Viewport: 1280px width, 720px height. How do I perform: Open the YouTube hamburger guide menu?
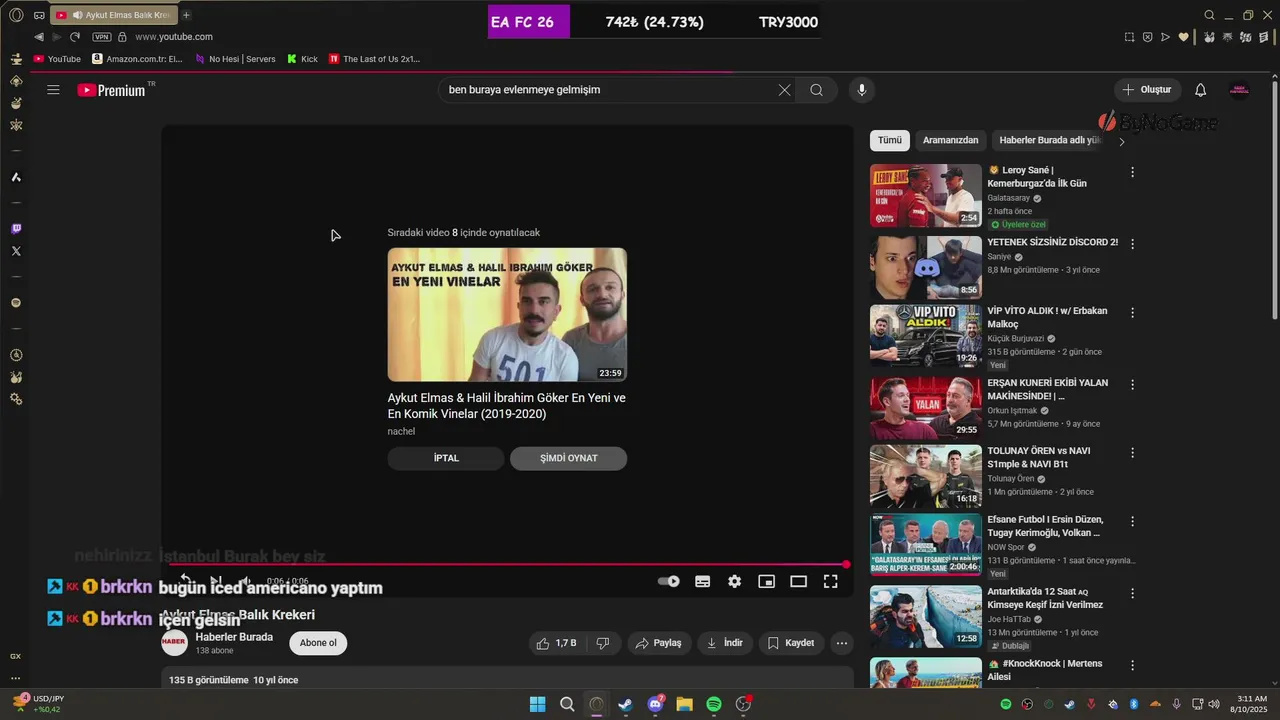(x=53, y=90)
